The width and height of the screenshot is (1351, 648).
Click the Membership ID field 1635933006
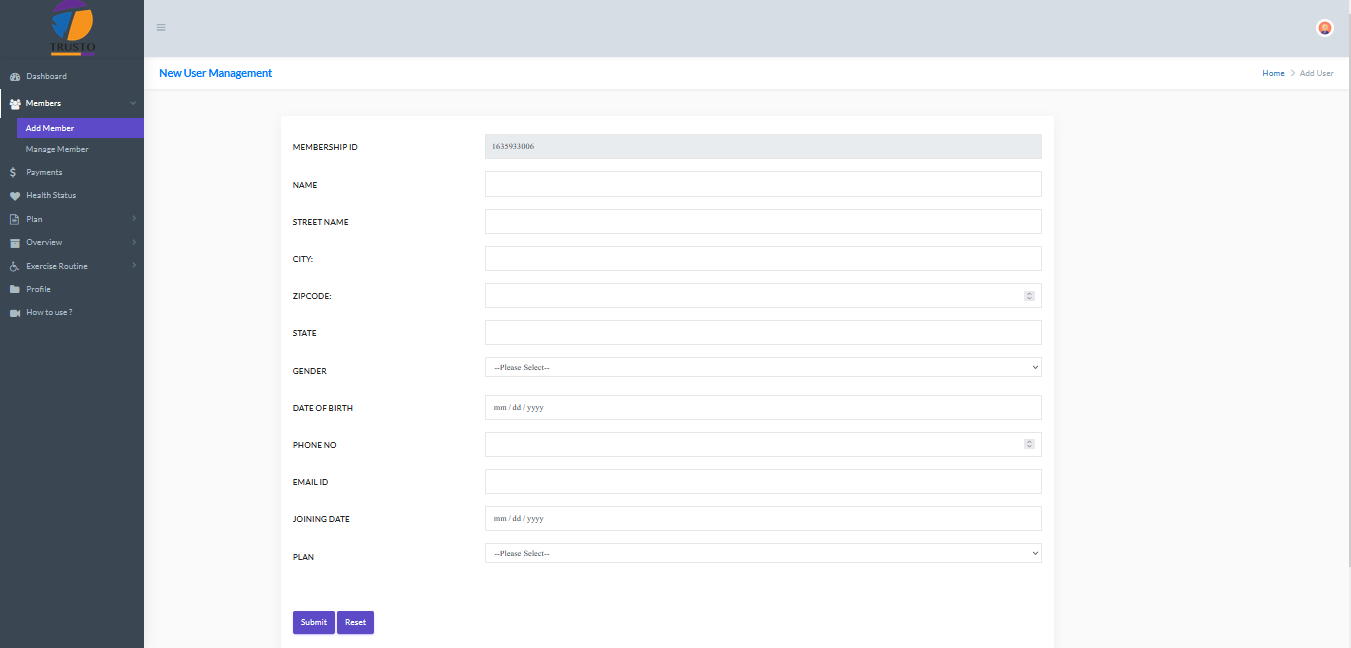tap(763, 147)
